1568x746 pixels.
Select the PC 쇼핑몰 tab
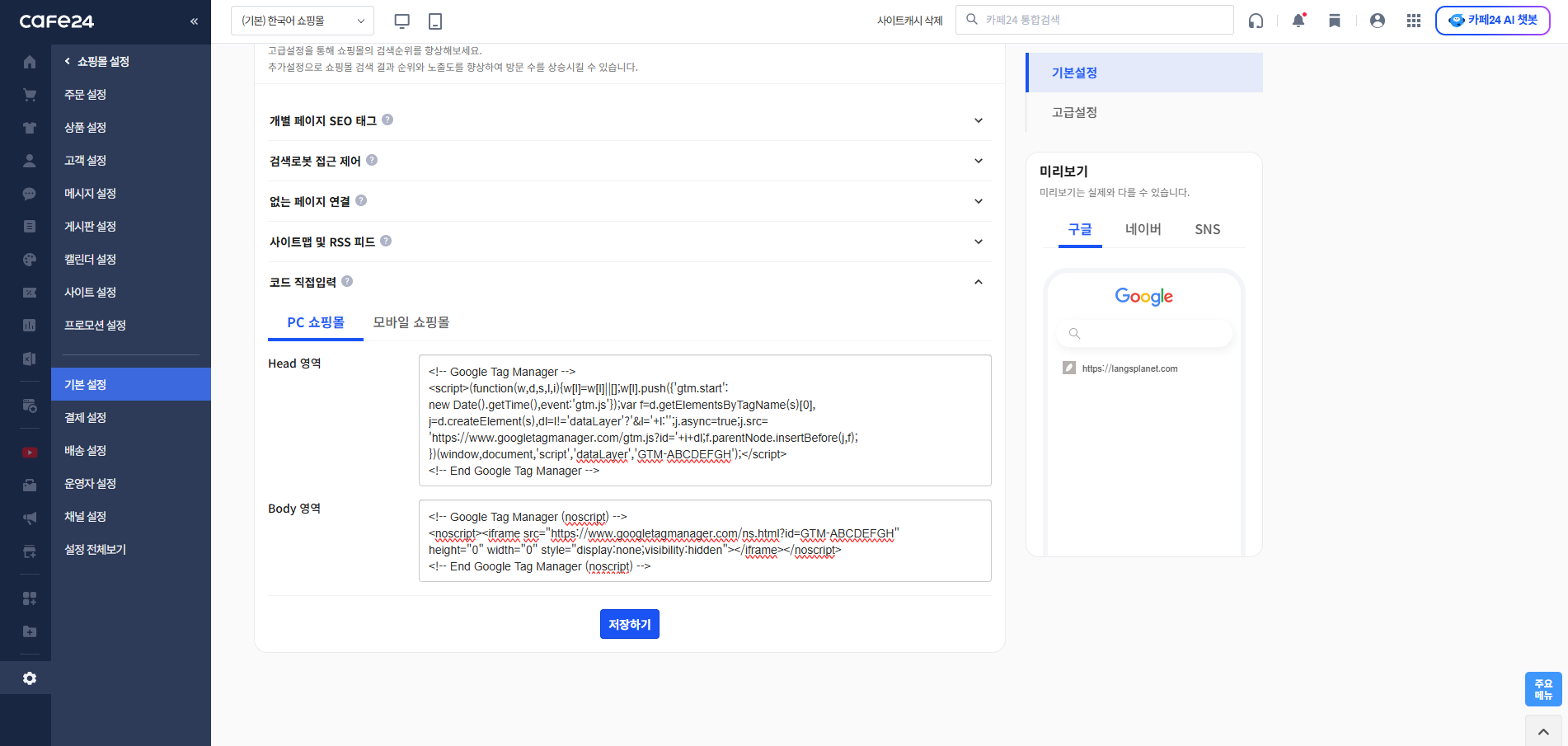pos(316,322)
